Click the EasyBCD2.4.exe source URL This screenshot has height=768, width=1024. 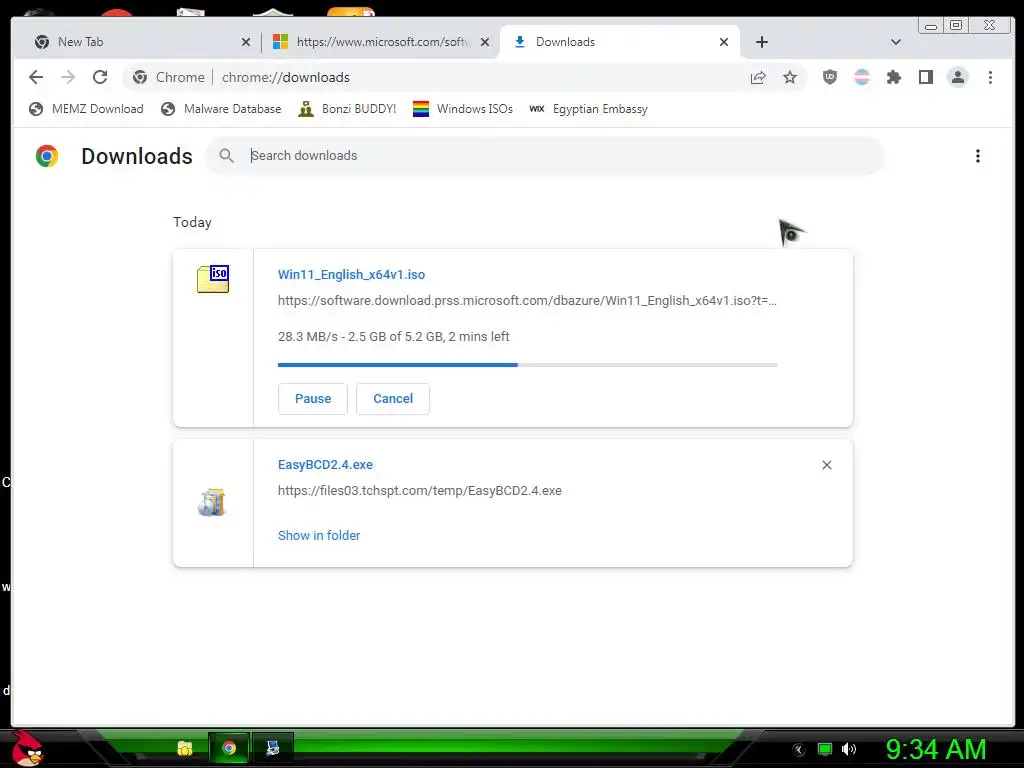419,490
